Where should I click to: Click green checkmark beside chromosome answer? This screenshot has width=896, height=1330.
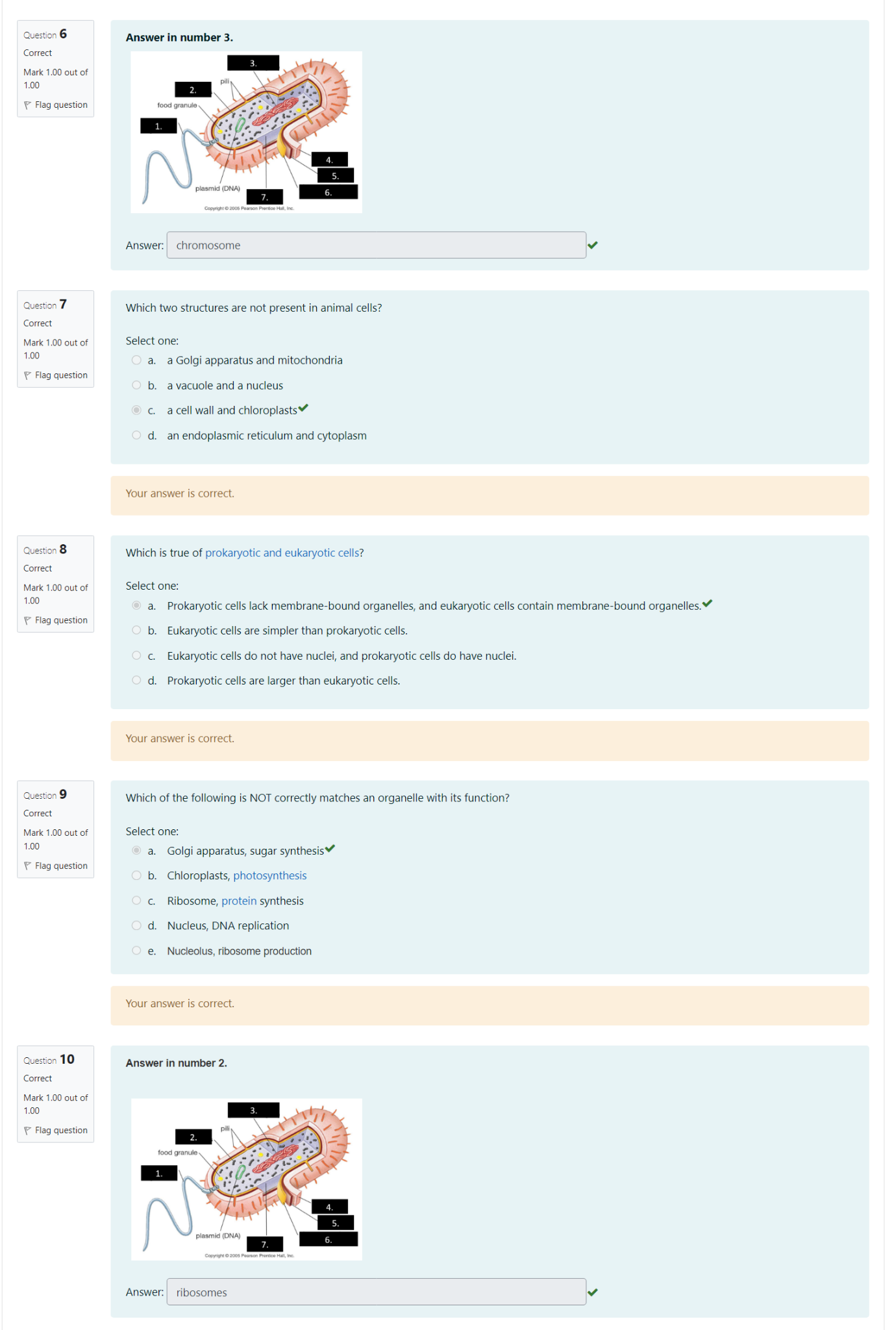tap(592, 245)
